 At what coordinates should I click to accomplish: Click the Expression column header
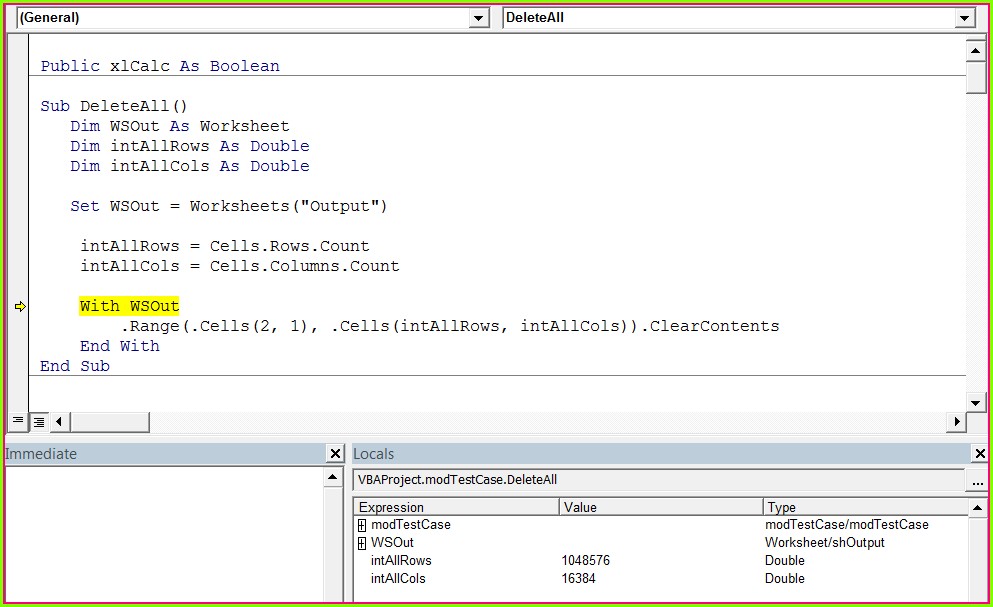tap(457, 507)
